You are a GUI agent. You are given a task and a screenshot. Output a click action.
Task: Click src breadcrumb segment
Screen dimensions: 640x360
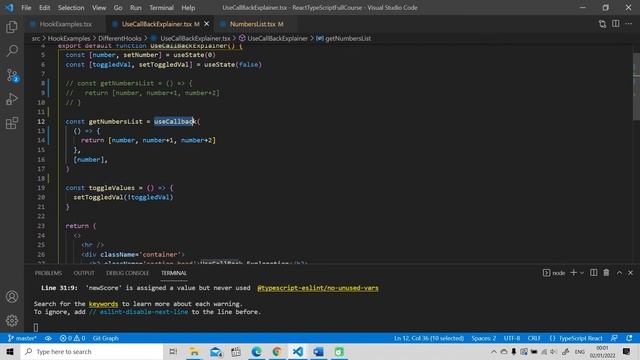point(36,38)
